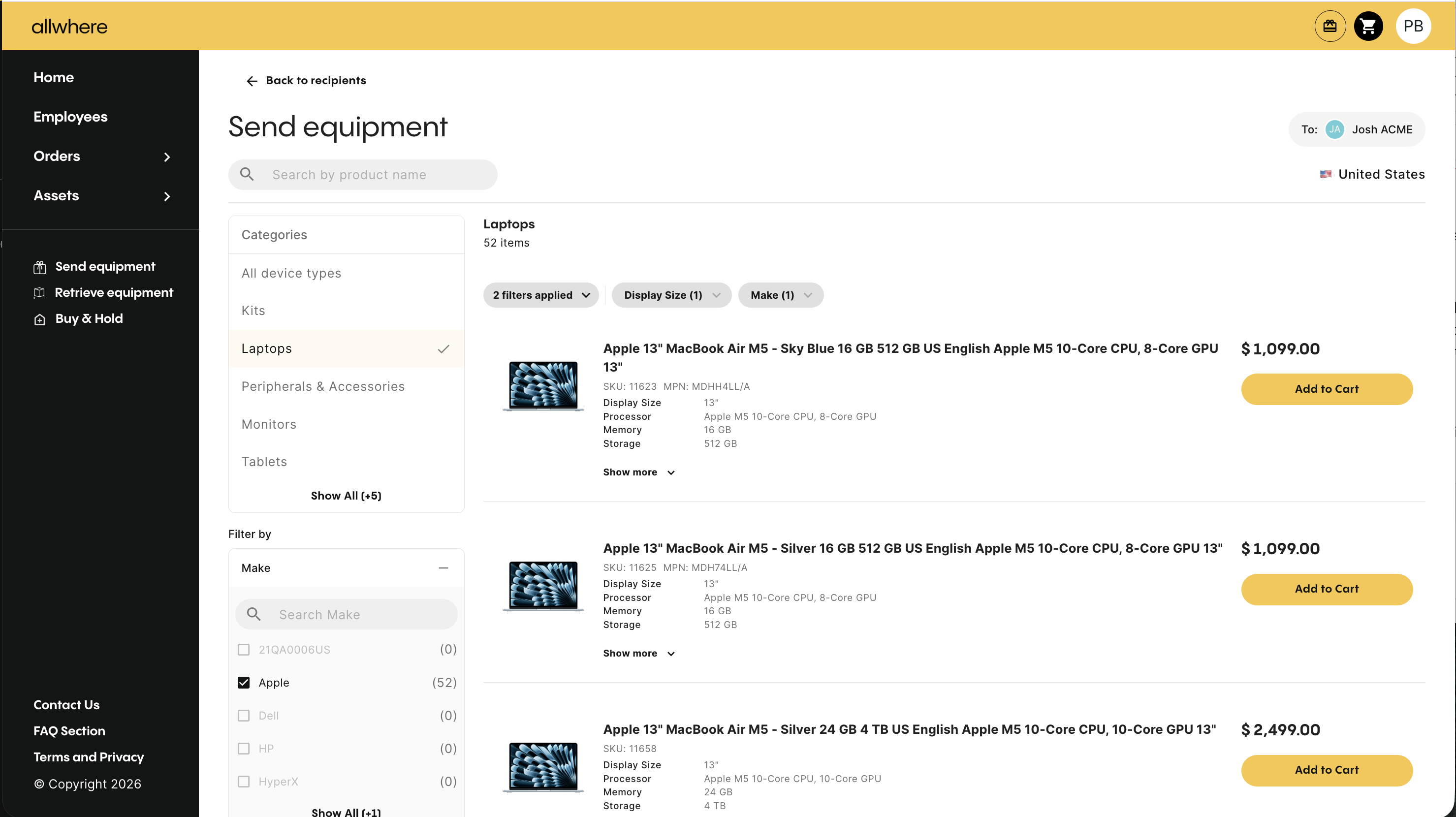
Task: Add Silver 16 GB MacBook Air to cart
Action: [x=1327, y=589]
